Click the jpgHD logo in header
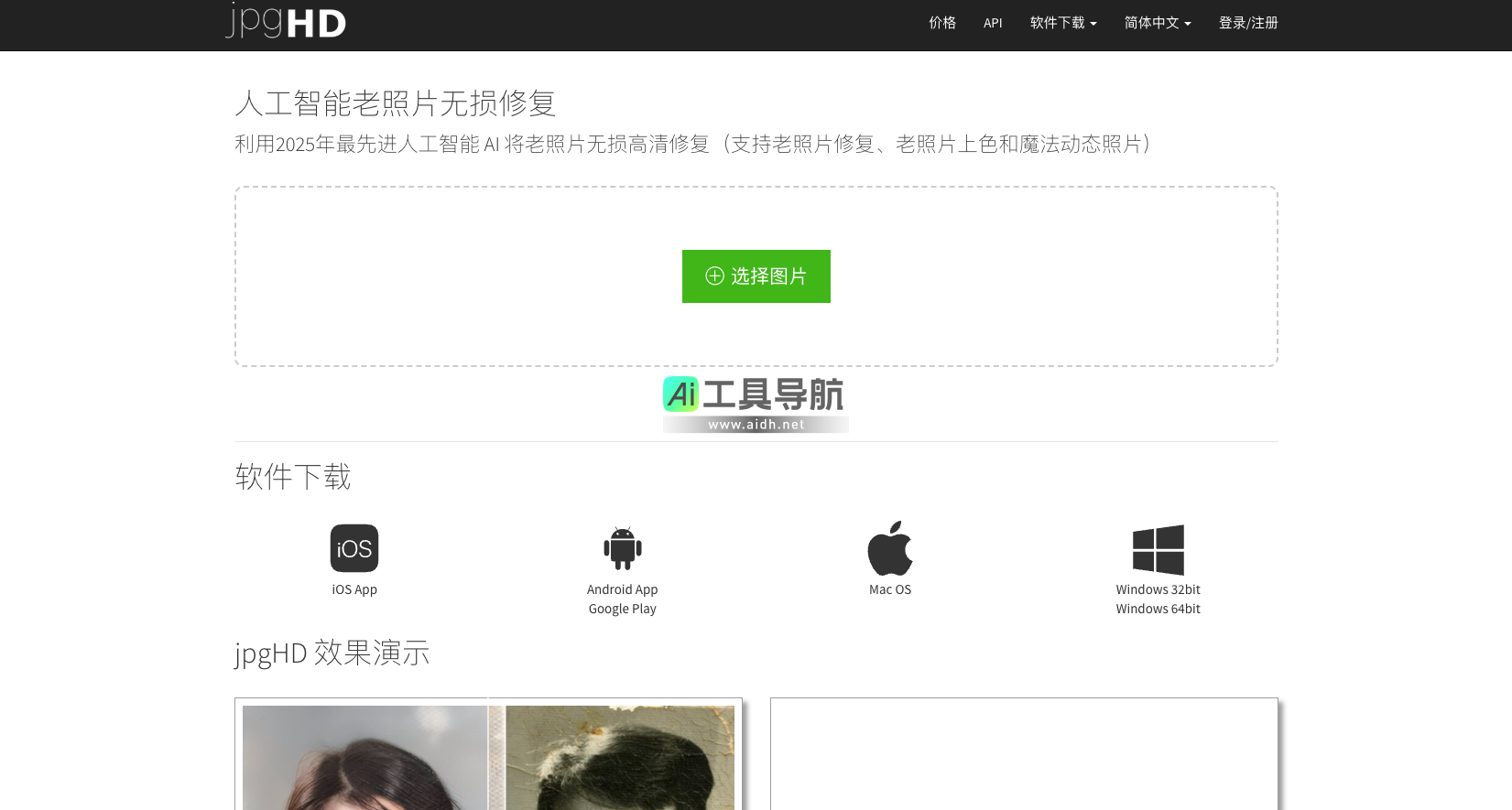 [286, 22]
